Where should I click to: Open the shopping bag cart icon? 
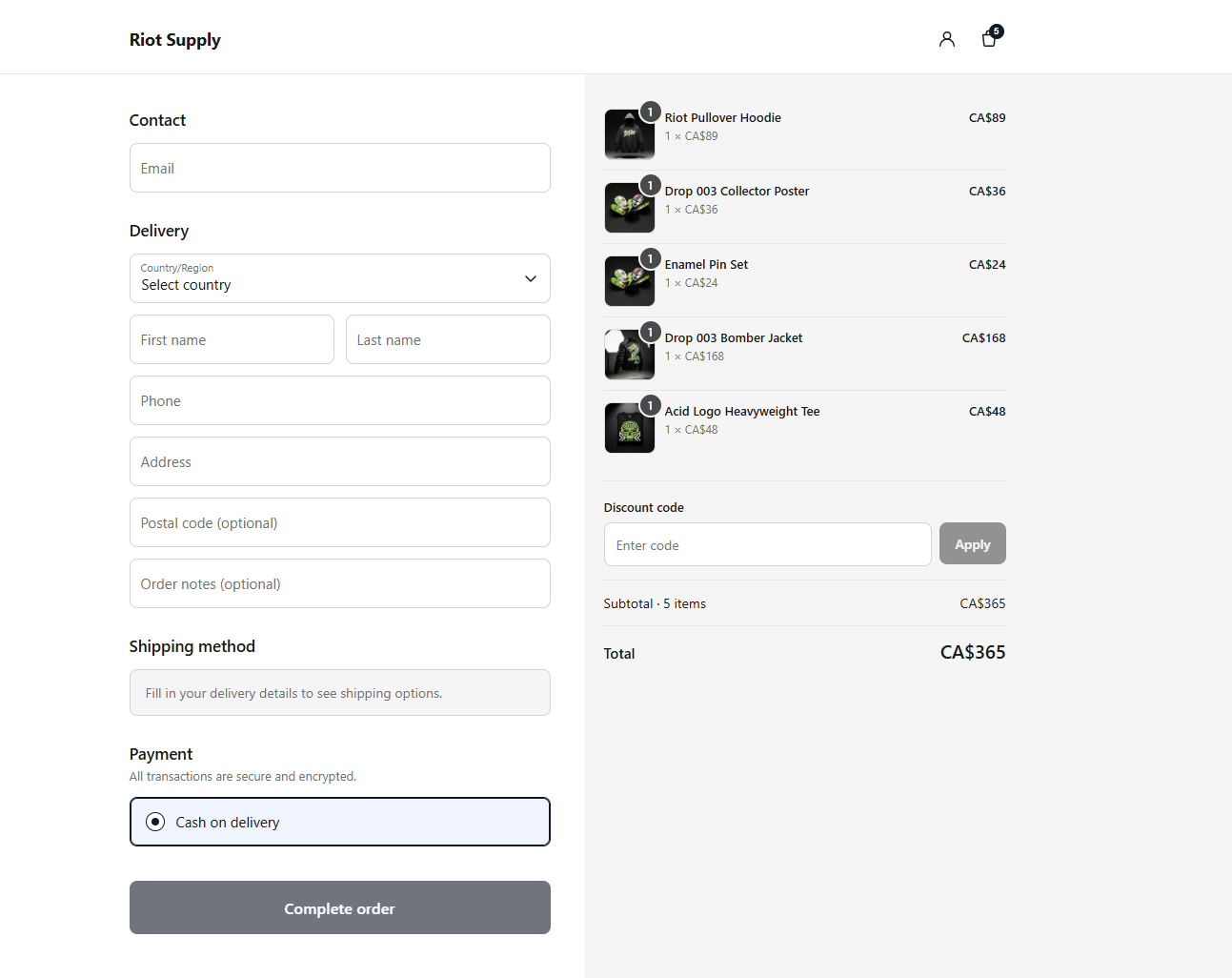click(989, 39)
